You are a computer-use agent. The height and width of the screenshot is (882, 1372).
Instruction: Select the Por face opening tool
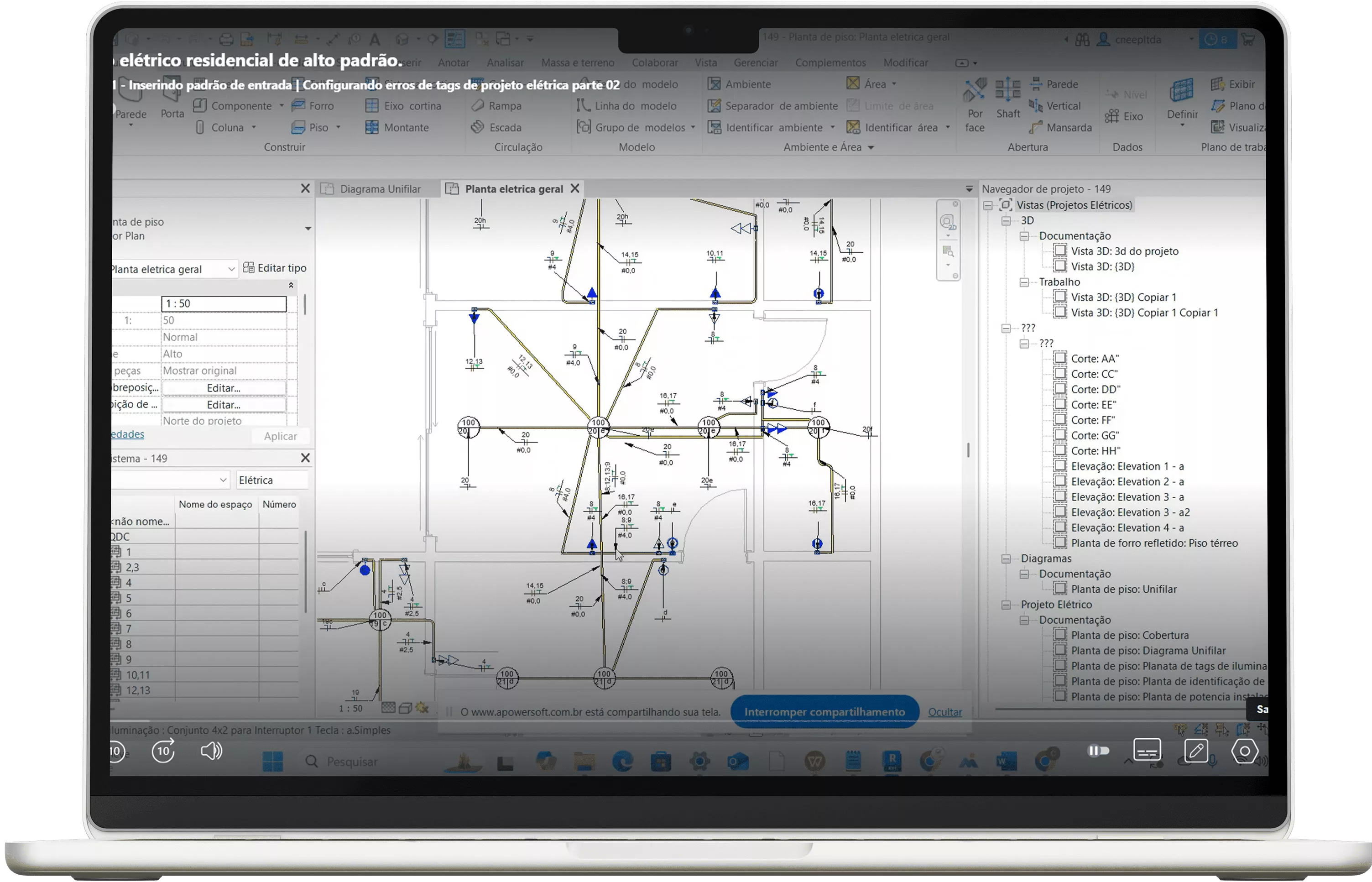click(975, 105)
